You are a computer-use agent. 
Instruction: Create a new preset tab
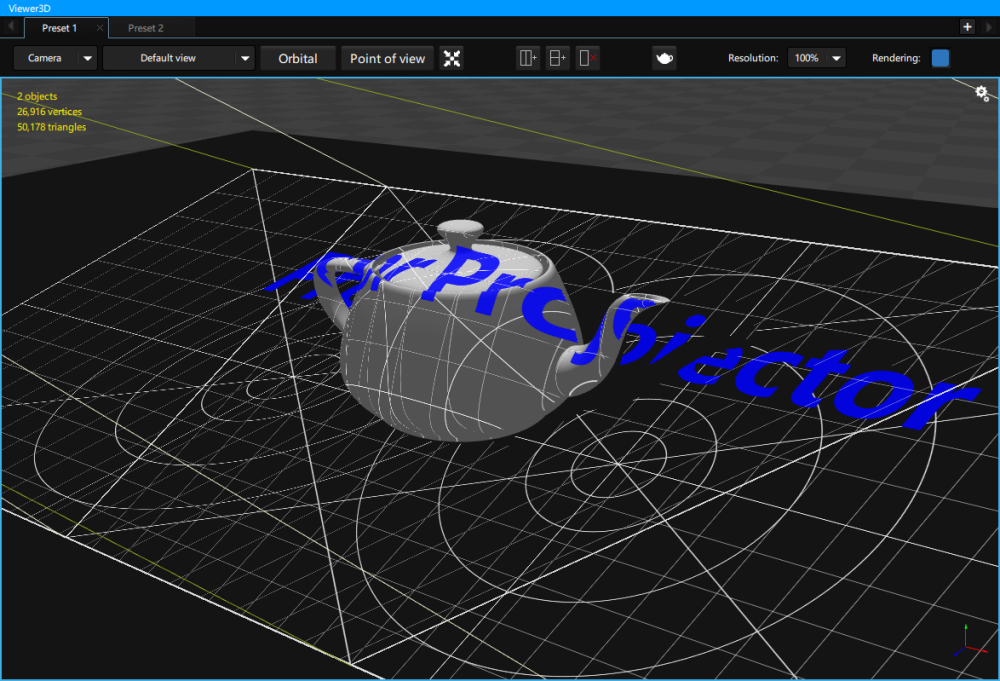click(967, 26)
